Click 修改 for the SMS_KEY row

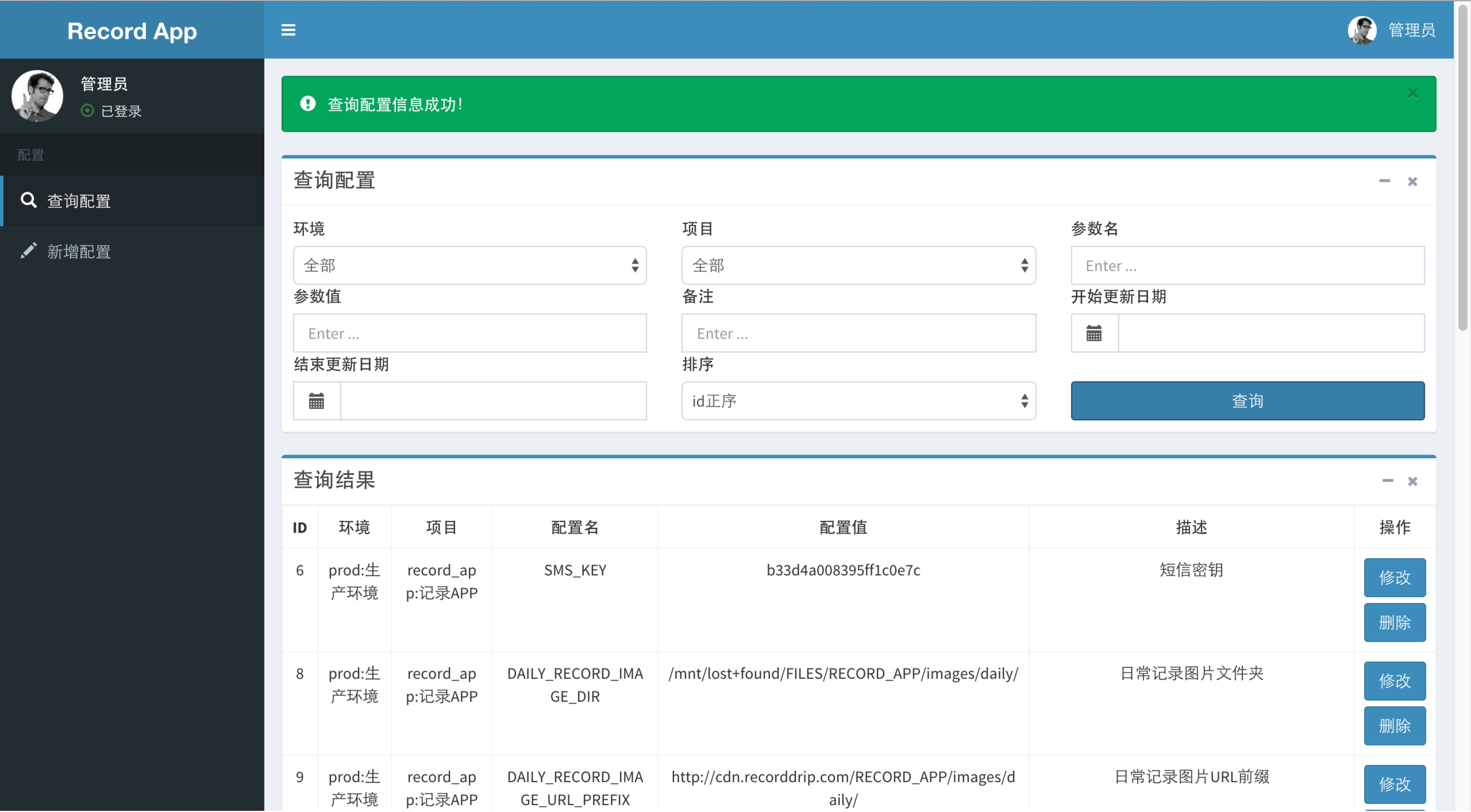[x=1395, y=577]
